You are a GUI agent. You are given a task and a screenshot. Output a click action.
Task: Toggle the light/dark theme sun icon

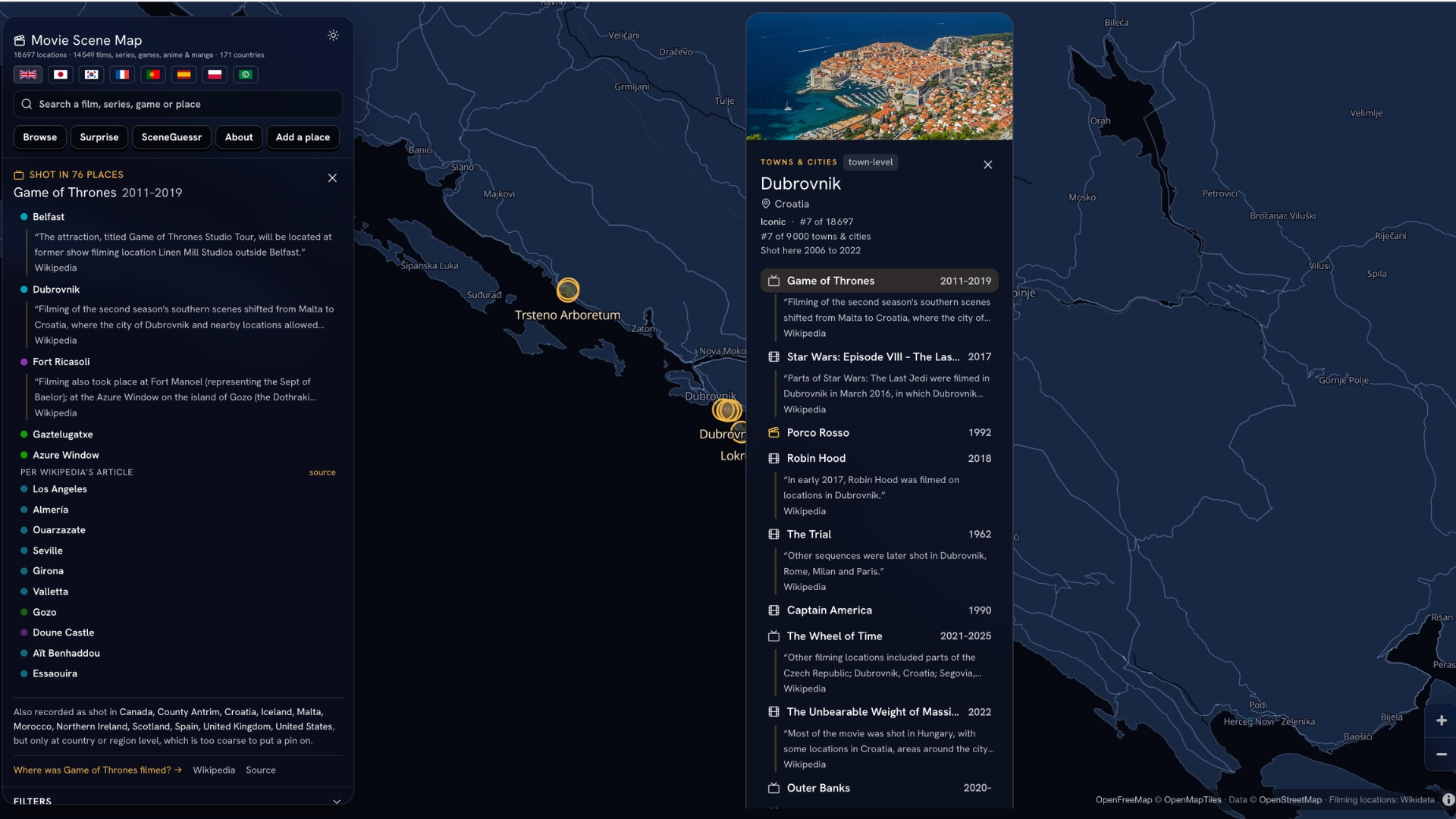(333, 36)
